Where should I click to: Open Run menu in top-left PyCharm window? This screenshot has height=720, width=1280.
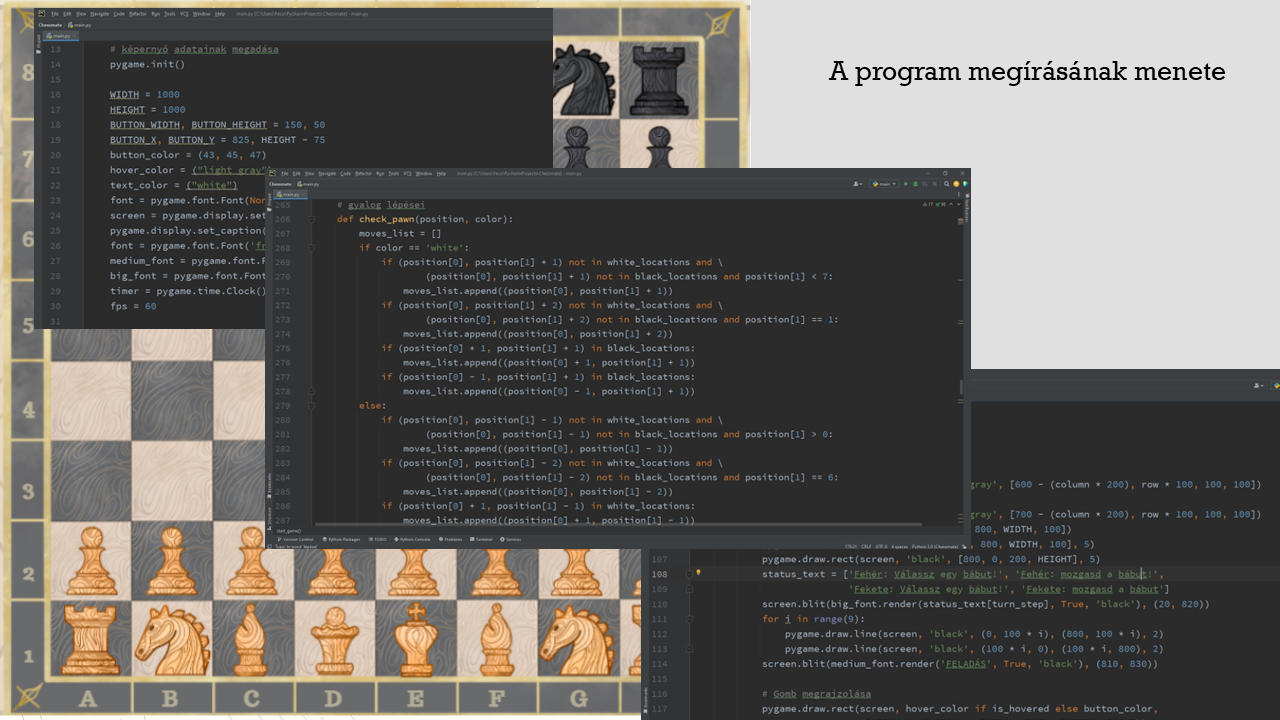155,14
